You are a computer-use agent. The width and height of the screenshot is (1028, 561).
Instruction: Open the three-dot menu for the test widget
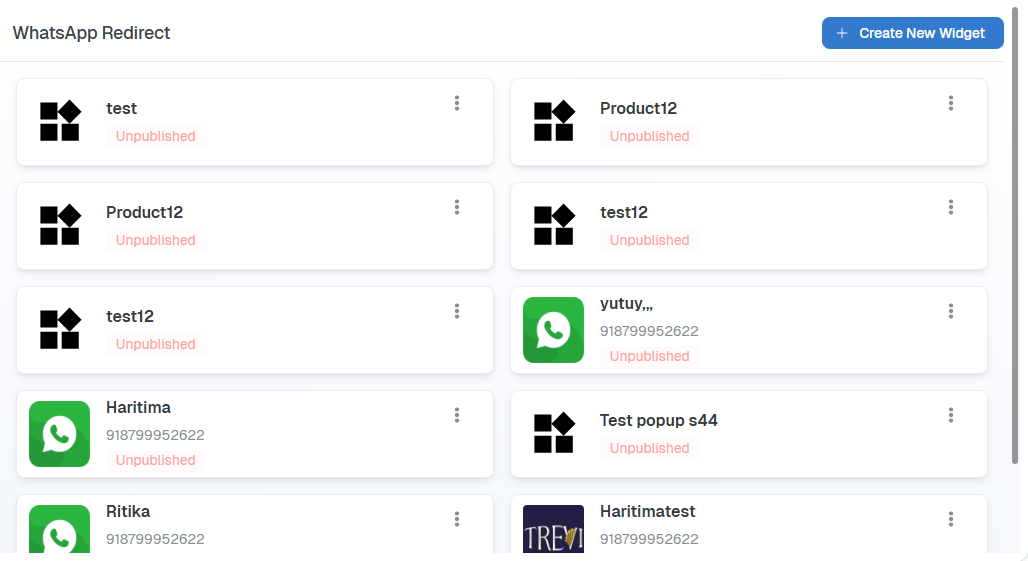pos(457,103)
